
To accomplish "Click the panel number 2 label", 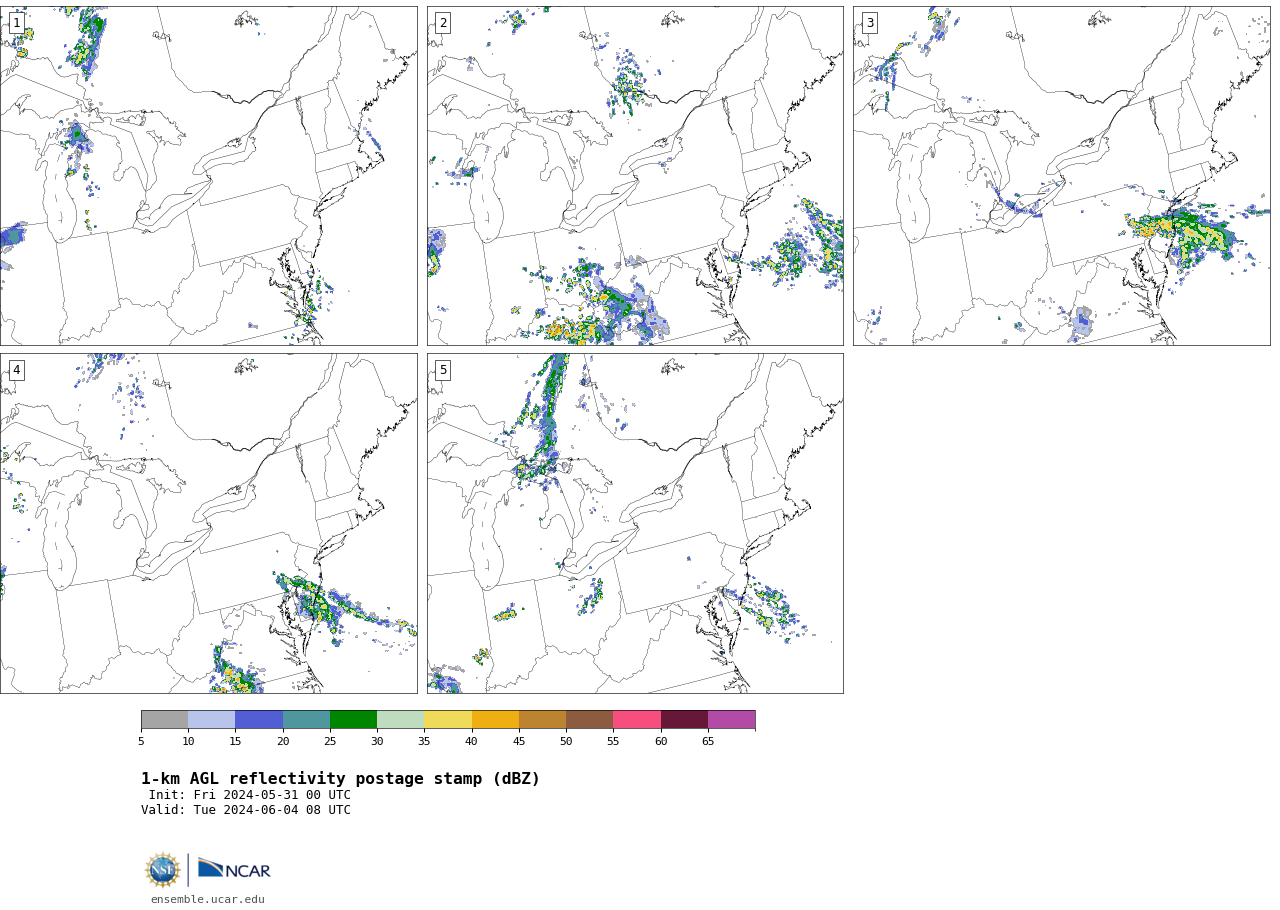I will point(443,23).
